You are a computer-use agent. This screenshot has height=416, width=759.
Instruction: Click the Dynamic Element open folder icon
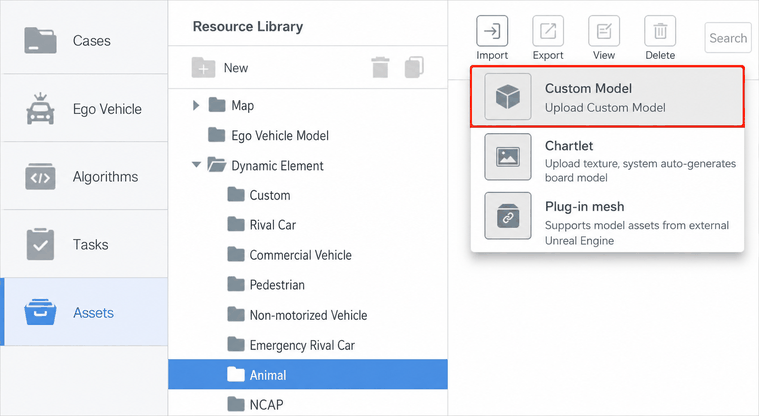coord(217,165)
